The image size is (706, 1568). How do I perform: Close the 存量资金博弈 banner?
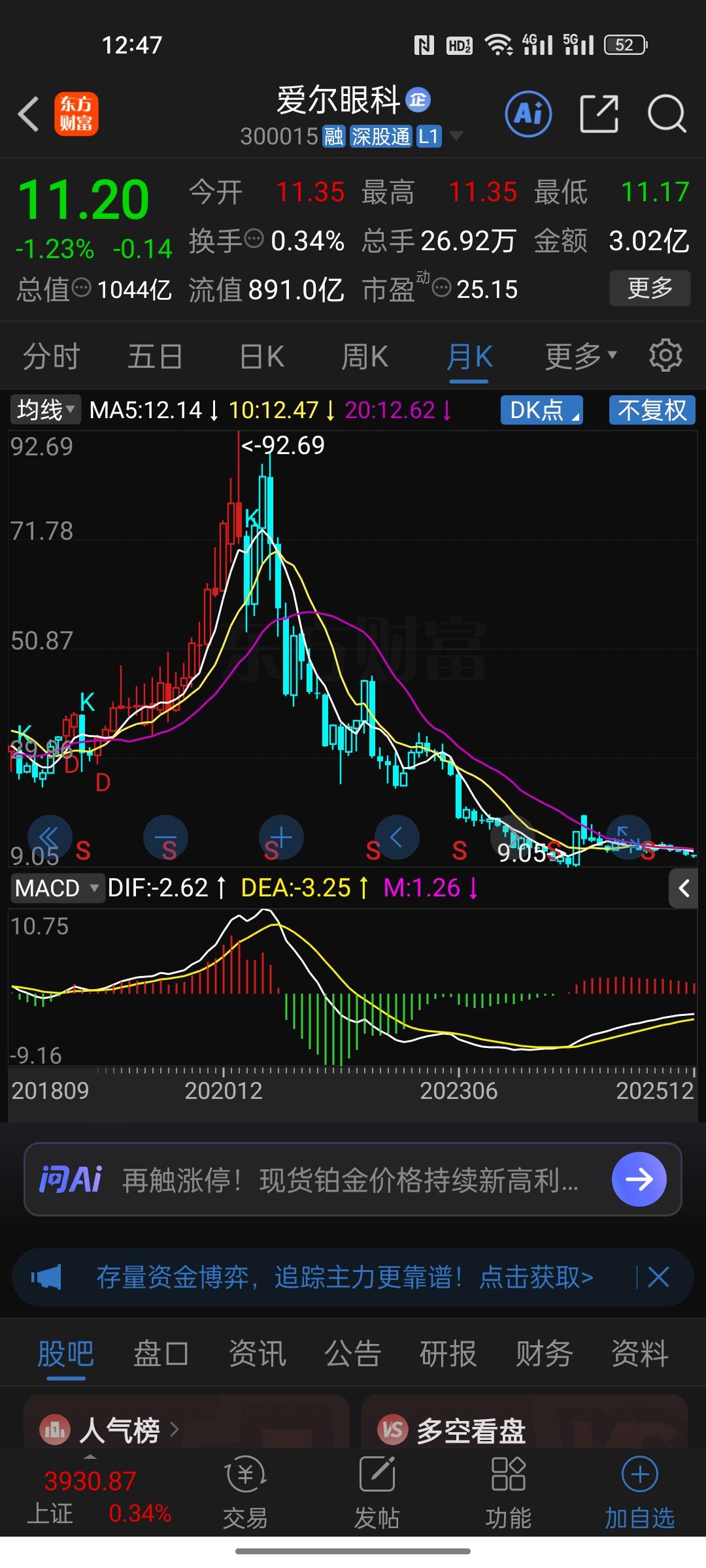point(658,1277)
